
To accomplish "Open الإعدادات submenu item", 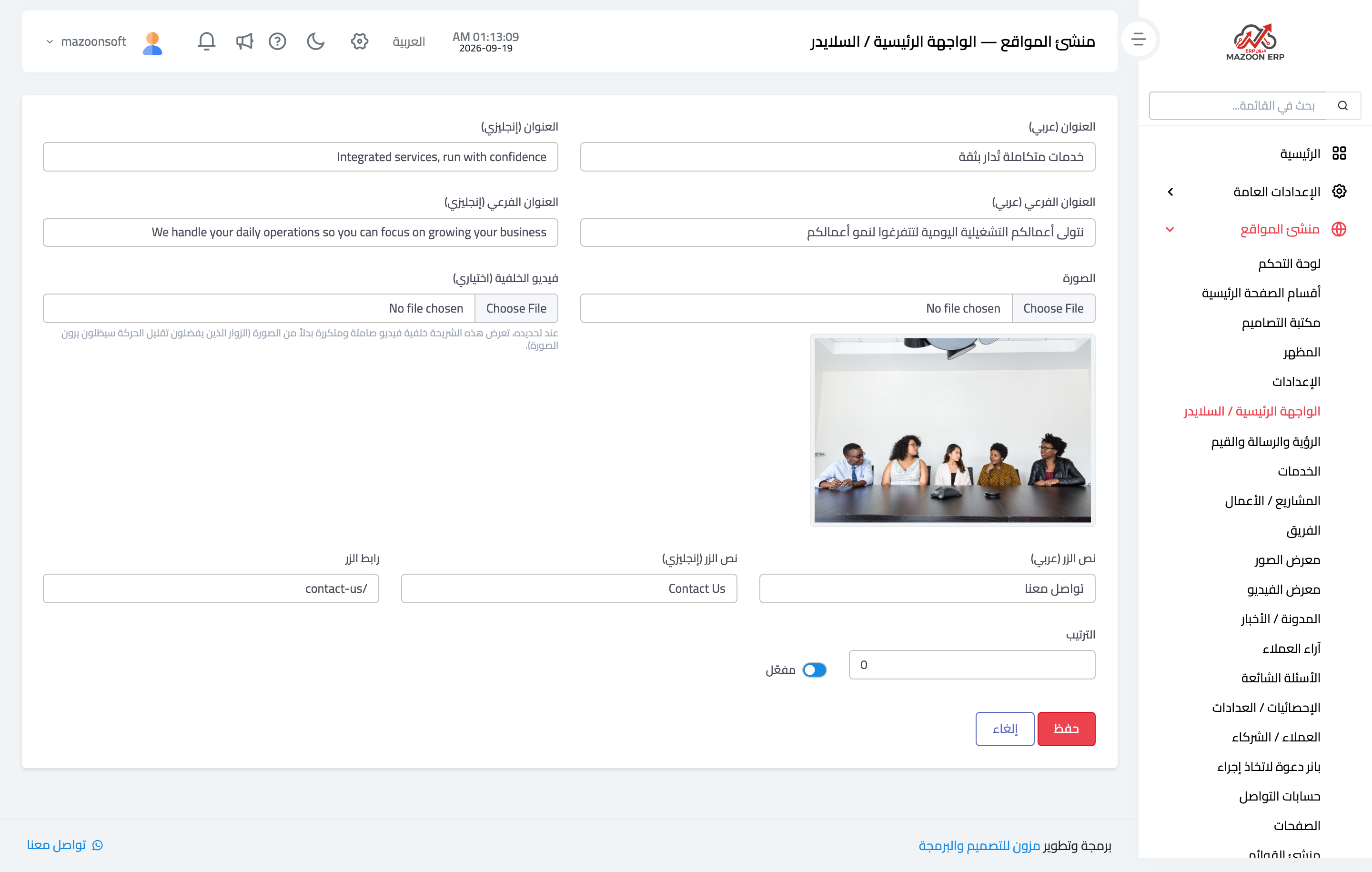I will pos(1296,382).
